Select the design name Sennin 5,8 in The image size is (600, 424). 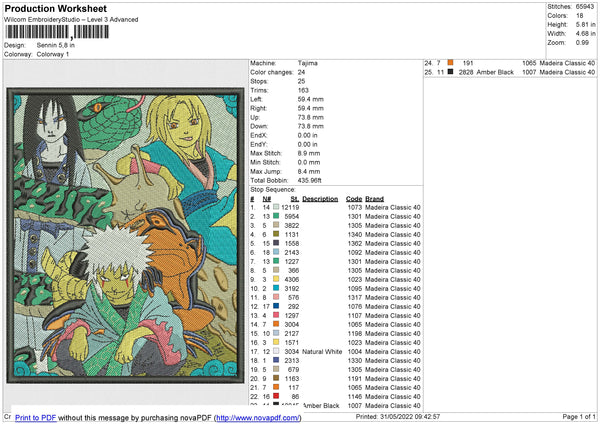pos(56,45)
